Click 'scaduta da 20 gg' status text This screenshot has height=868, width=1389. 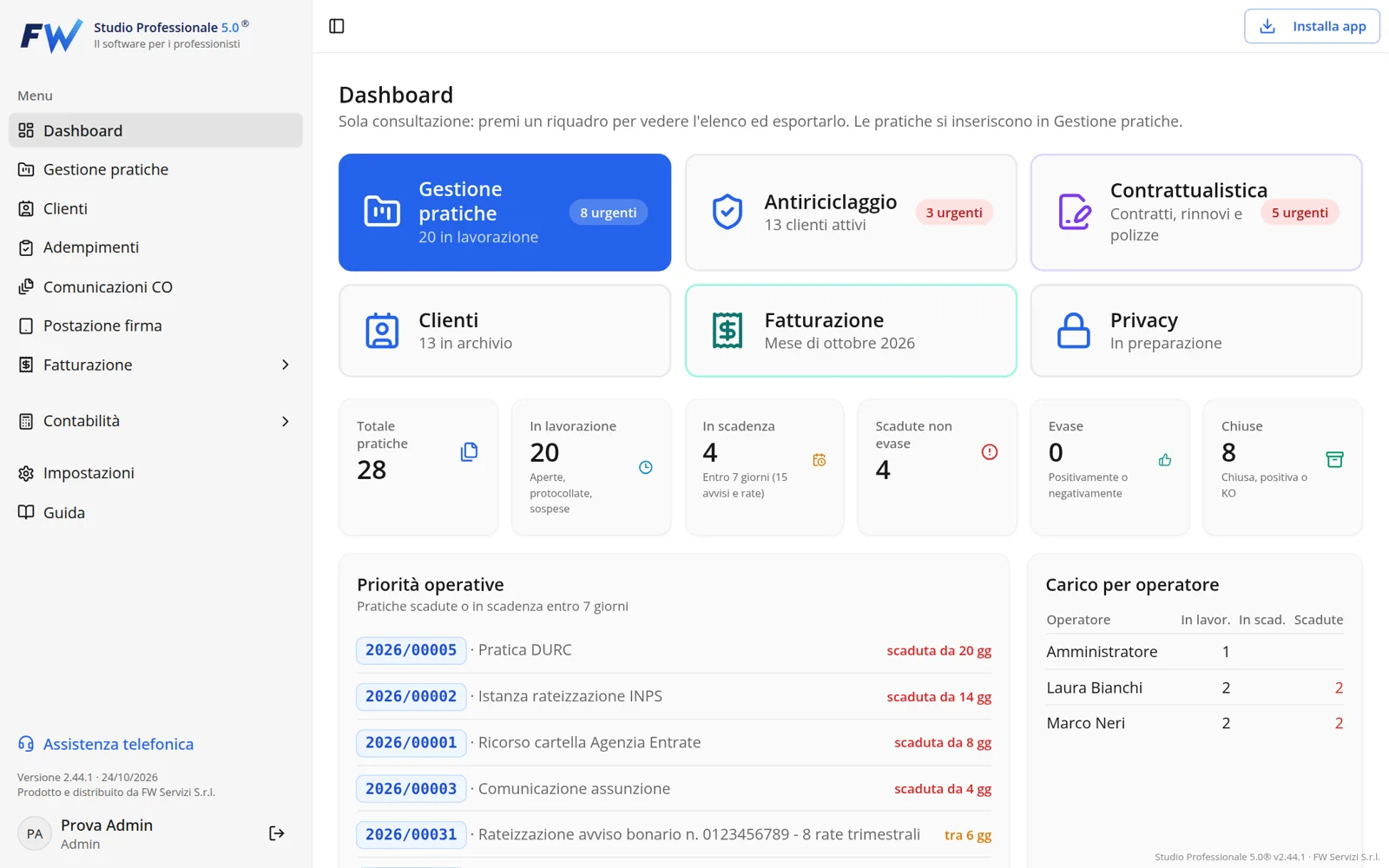click(x=938, y=651)
